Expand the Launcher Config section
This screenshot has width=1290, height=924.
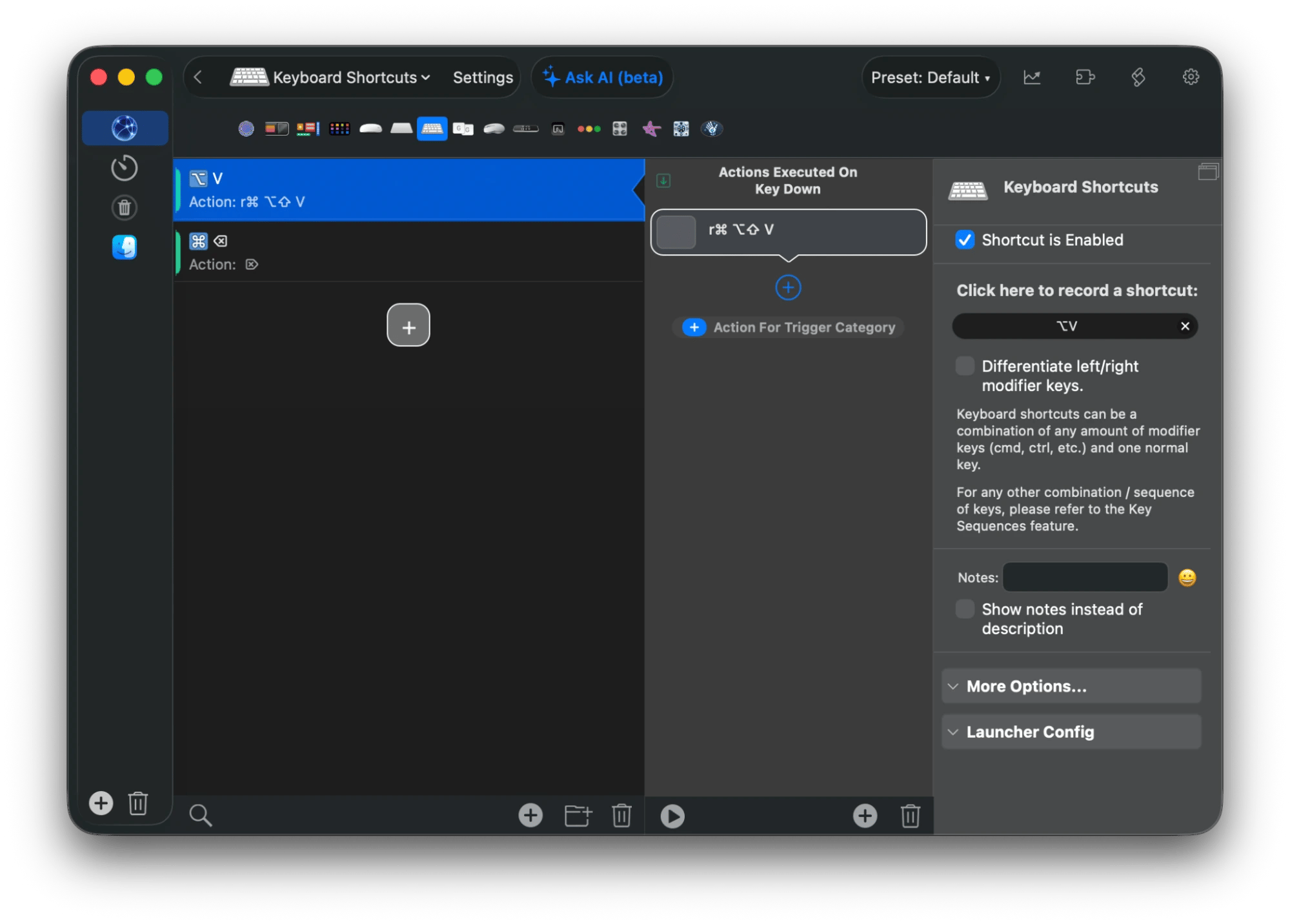pos(1071,732)
